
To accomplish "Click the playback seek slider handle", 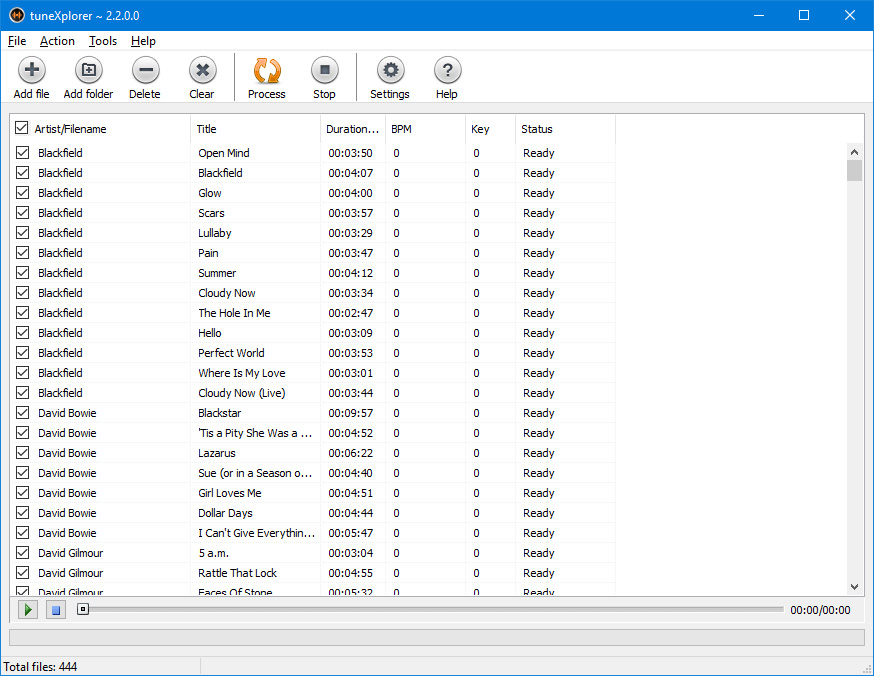I will click(83, 609).
